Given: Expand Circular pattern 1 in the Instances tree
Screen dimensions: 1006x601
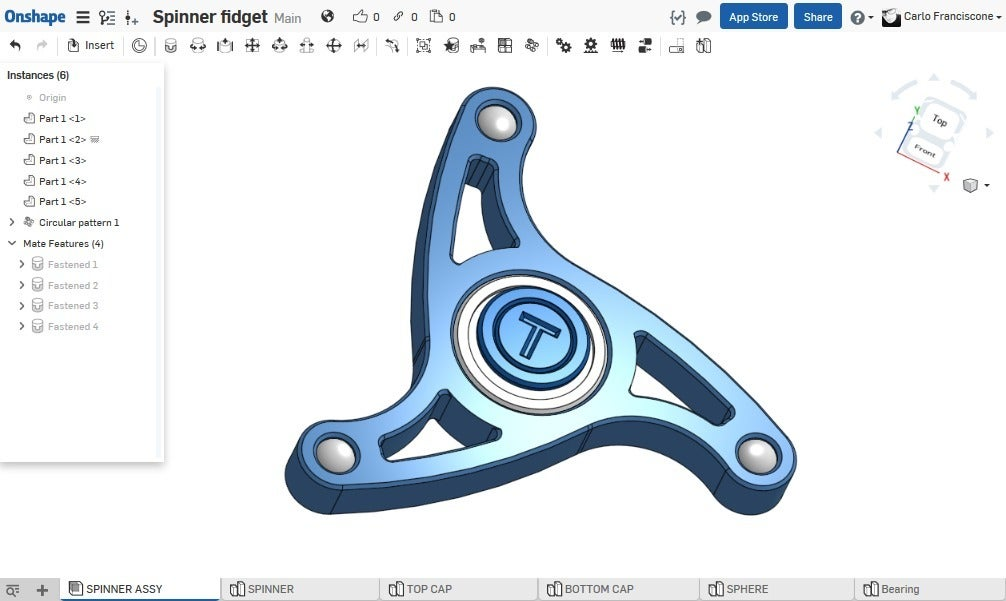Looking at the screenshot, I should click(x=11, y=222).
